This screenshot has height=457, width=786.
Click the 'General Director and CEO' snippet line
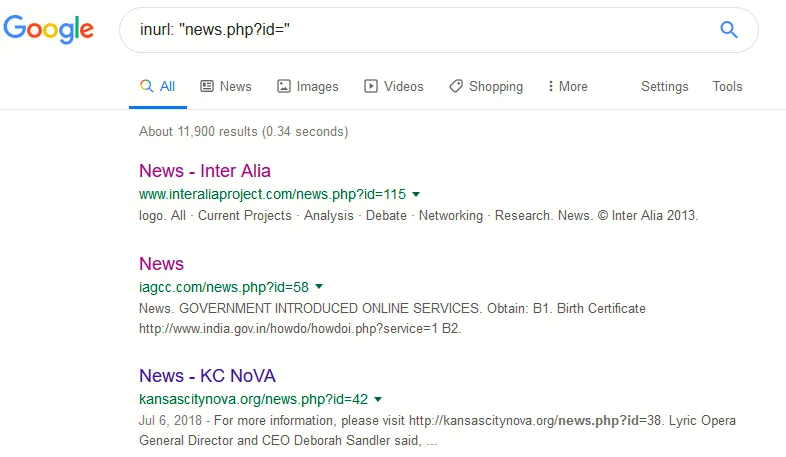coord(288,440)
